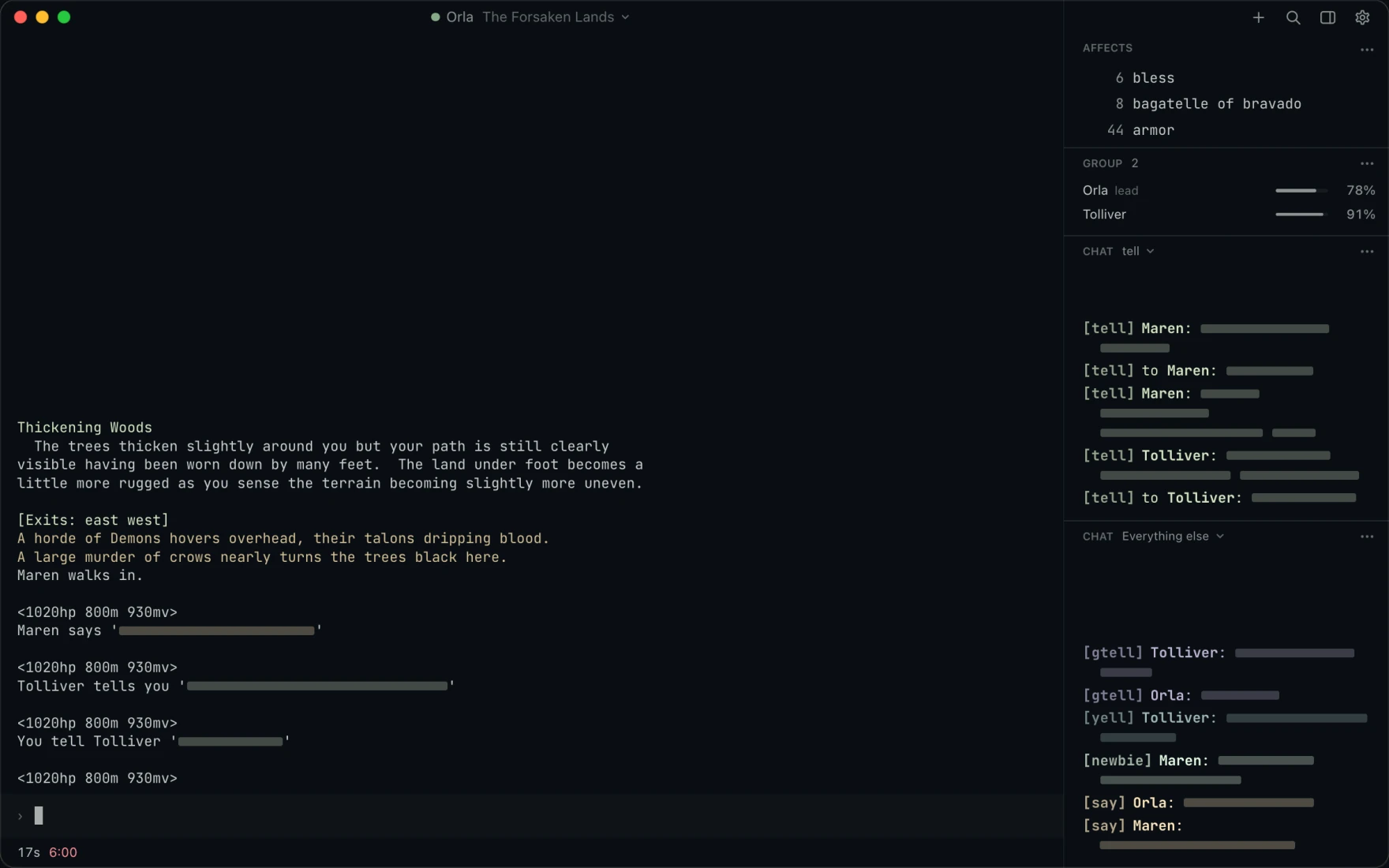Click the Orla session name in title
This screenshot has height=868, width=1389.
click(x=459, y=17)
